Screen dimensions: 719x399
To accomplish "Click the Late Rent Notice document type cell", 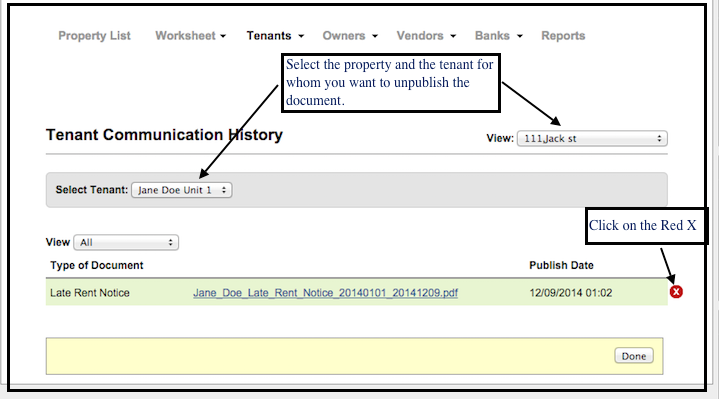I will coord(90,293).
